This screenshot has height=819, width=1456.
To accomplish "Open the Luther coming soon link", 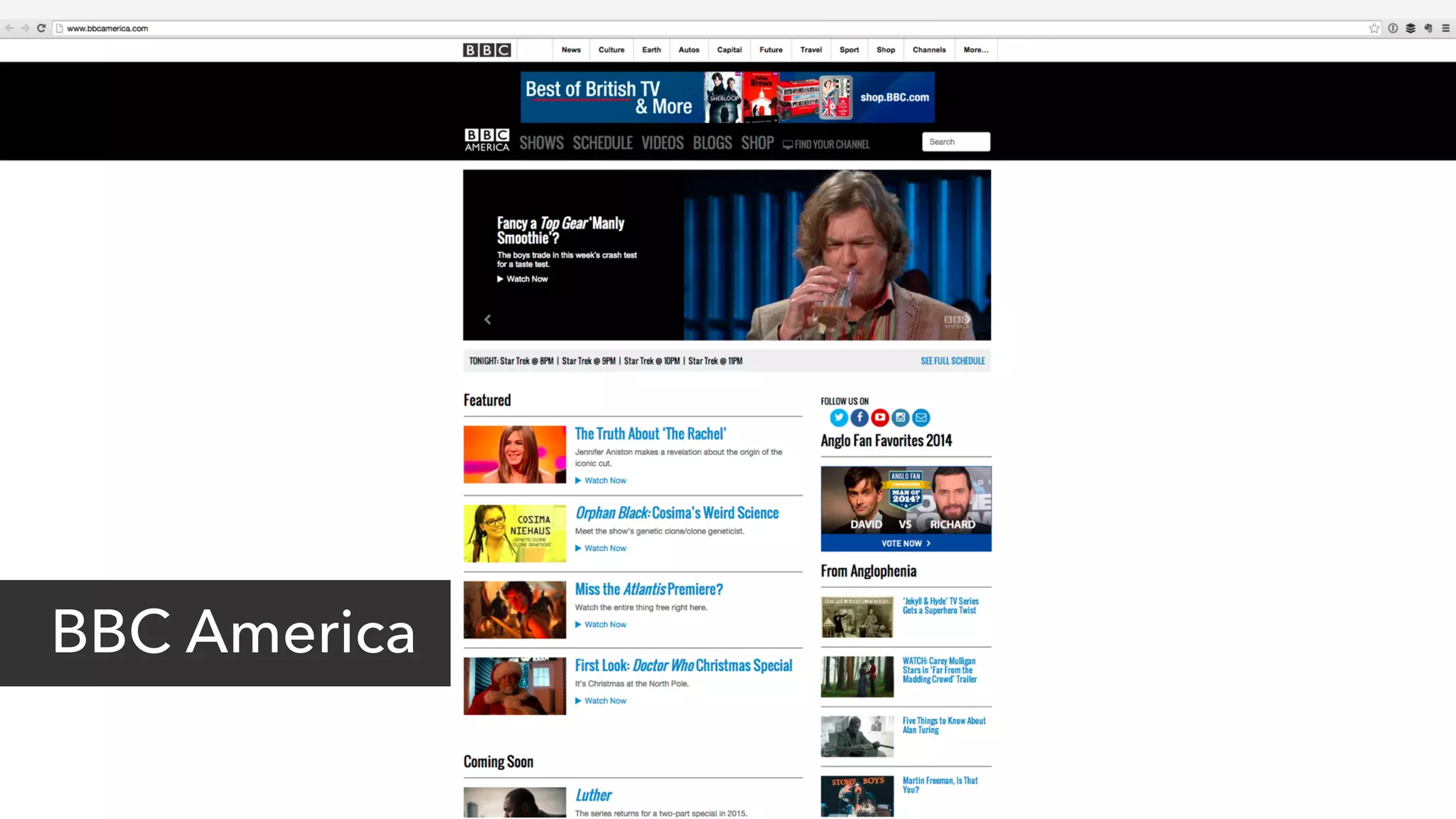I will [x=593, y=795].
